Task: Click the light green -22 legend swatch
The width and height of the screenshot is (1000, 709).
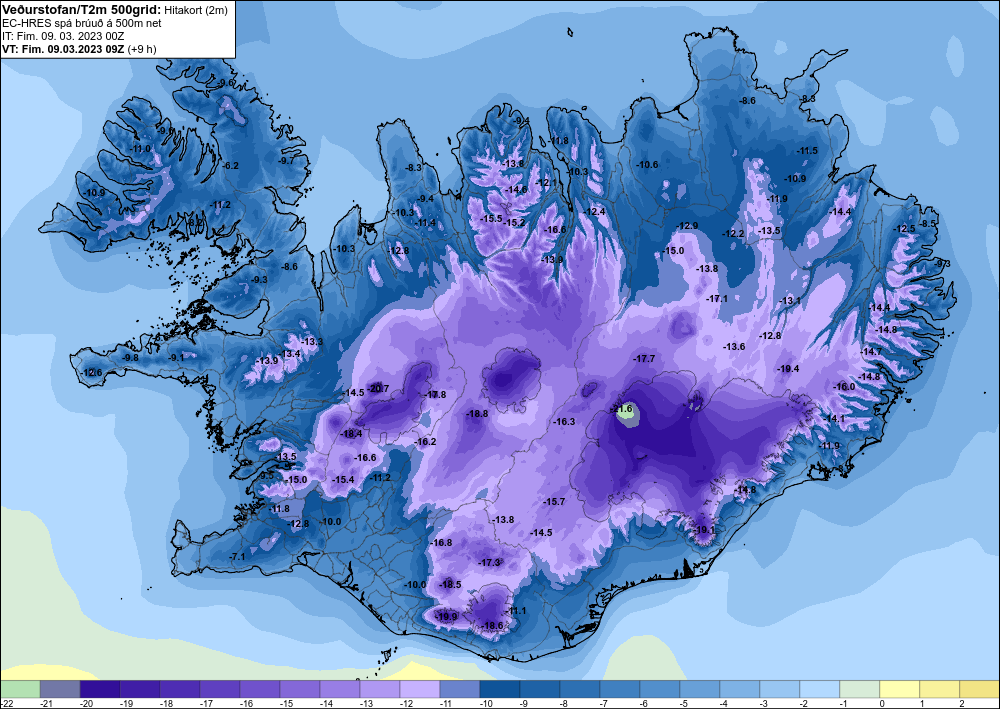Action: pyautogui.click(x=20, y=689)
